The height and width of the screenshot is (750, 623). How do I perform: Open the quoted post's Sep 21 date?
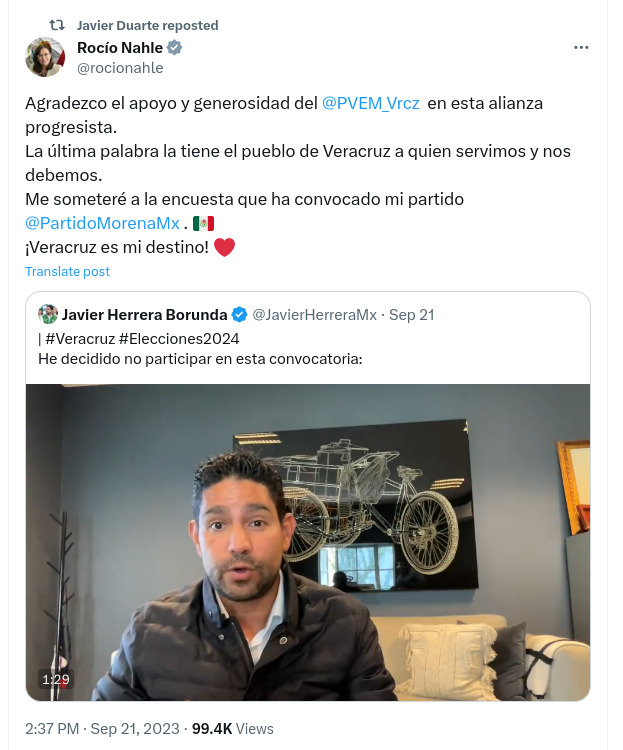[x=412, y=315]
